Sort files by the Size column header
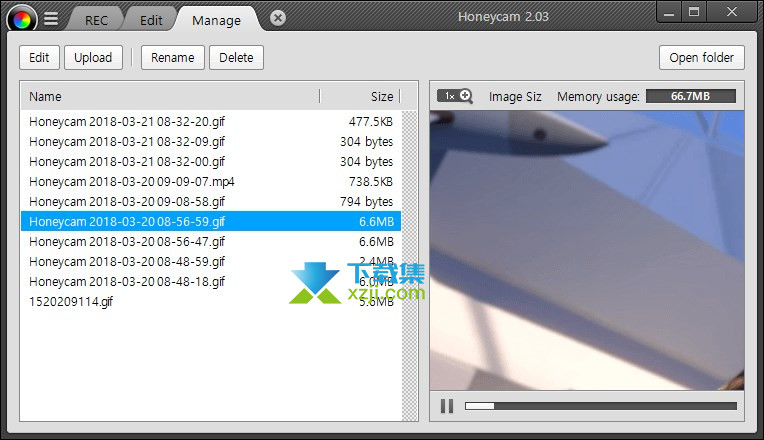Viewport: 764px width, 440px height. pos(361,96)
